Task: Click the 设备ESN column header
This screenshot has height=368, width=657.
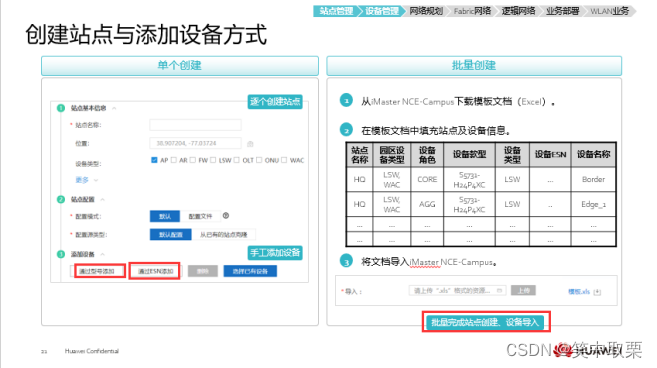Action: pyautogui.click(x=550, y=155)
